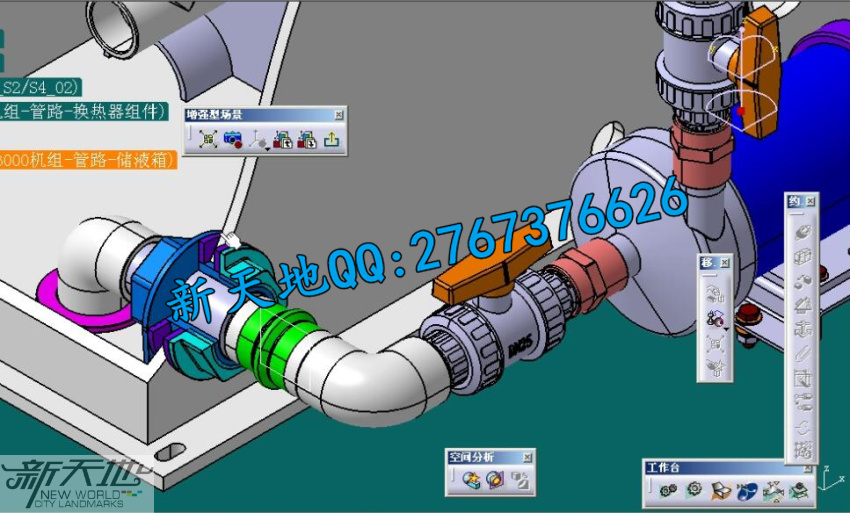Open the folded-sheet workbench icon in 工作台
Image resolution: width=850 pixels, height=513 pixels.
coord(720,491)
